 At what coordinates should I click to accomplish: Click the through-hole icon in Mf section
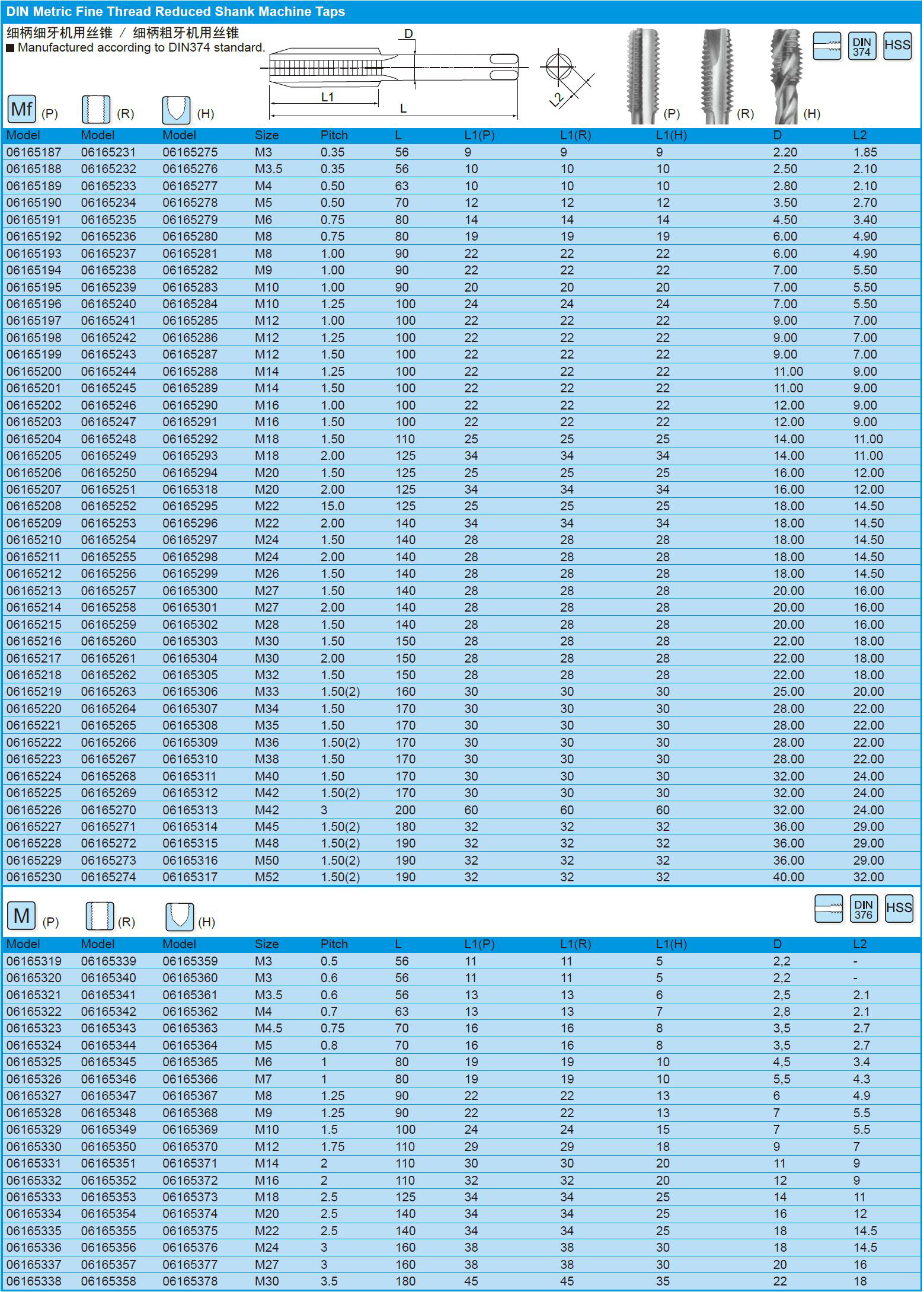96,110
